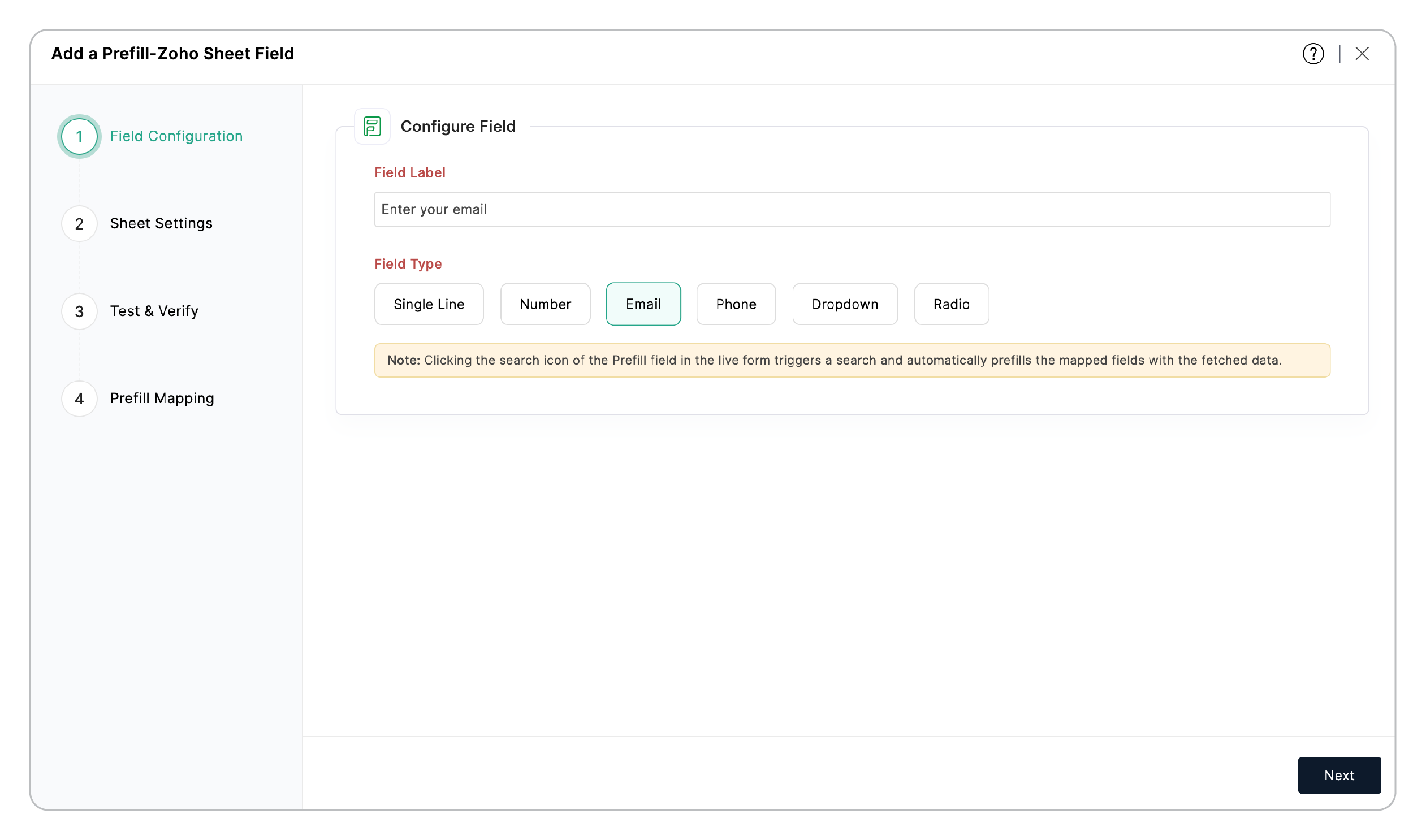Click the Configure Field form icon

(372, 126)
